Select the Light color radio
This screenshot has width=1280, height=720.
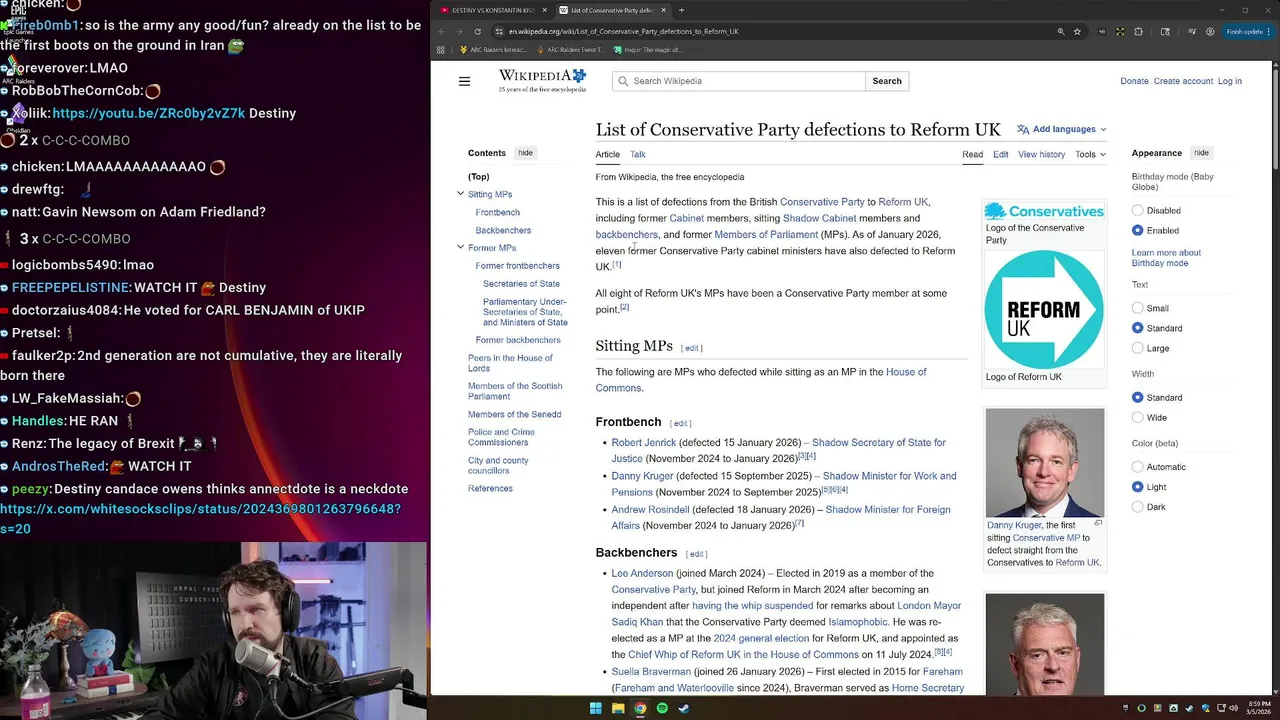pyautogui.click(x=1137, y=487)
